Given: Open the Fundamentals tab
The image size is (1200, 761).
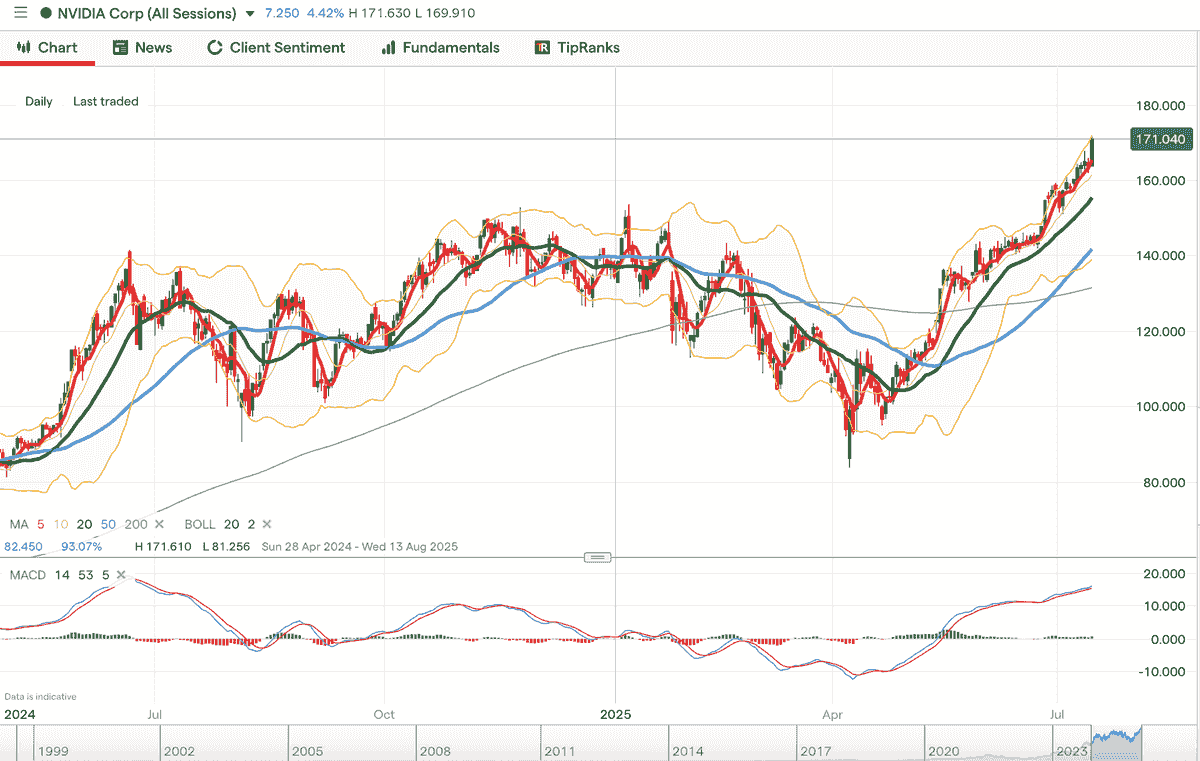Looking at the screenshot, I should tap(440, 48).
